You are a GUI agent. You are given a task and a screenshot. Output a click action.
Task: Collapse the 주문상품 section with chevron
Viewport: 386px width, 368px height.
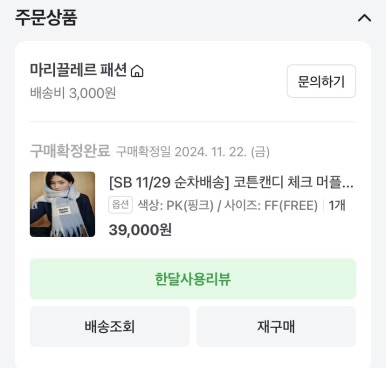pos(364,18)
